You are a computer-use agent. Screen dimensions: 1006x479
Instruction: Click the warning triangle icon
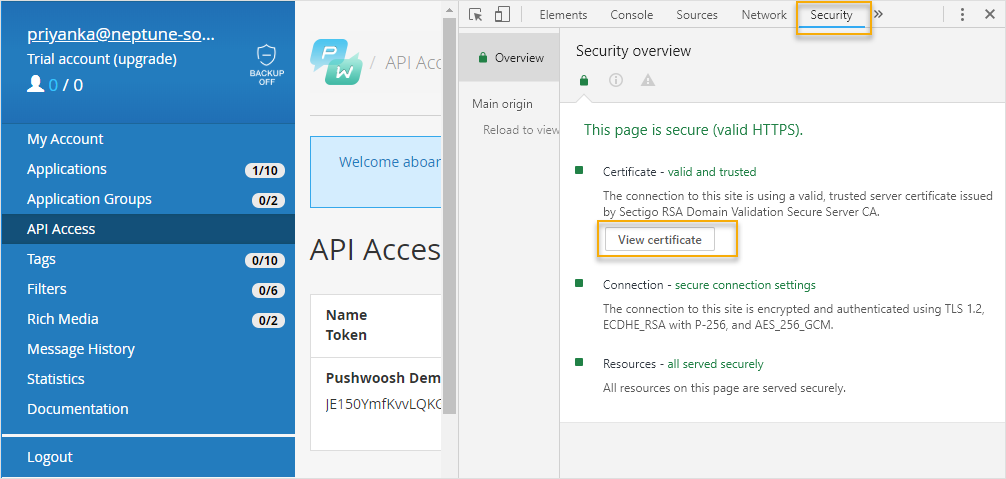point(648,80)
